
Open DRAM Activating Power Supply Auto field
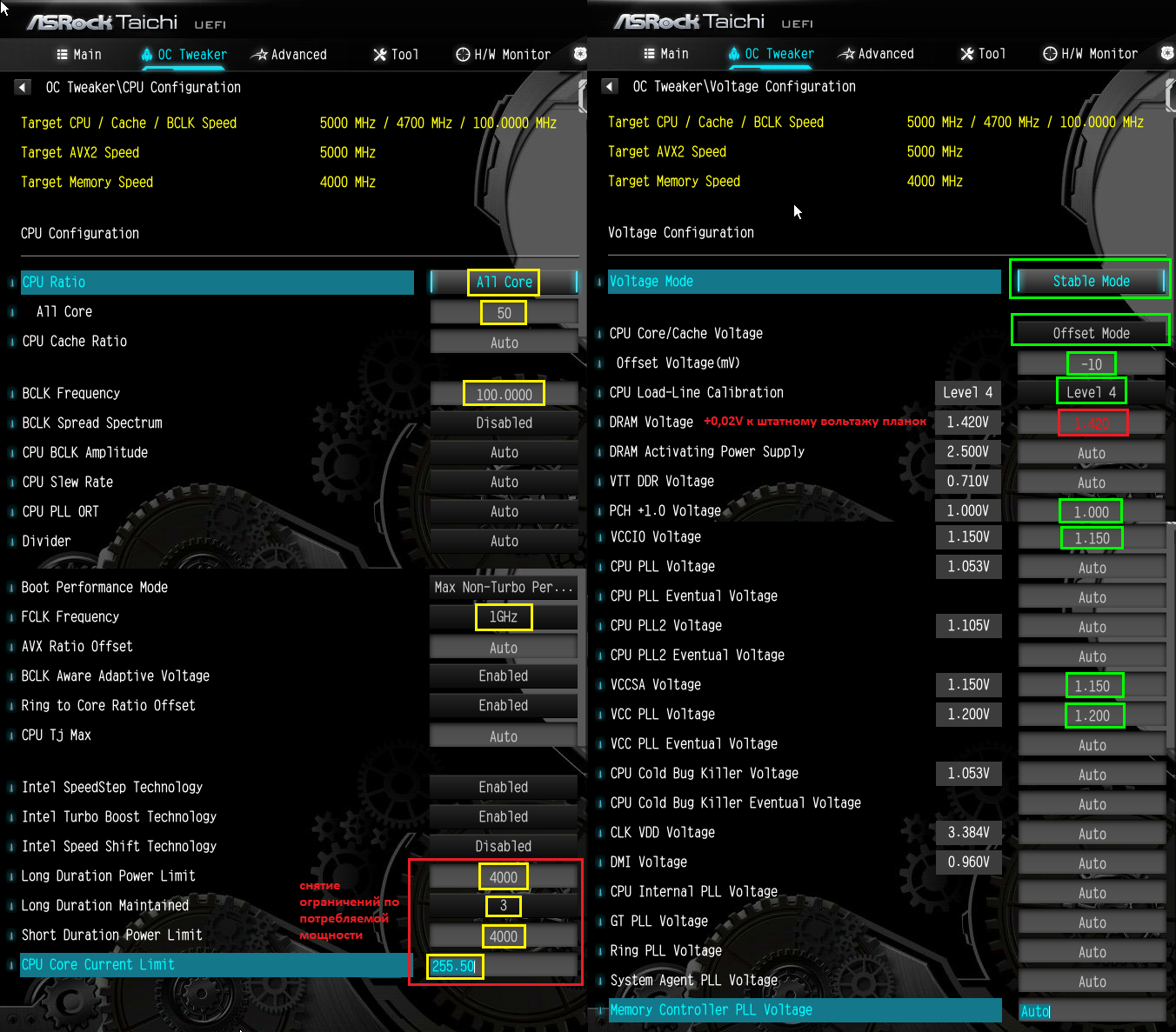point(1091,453)
